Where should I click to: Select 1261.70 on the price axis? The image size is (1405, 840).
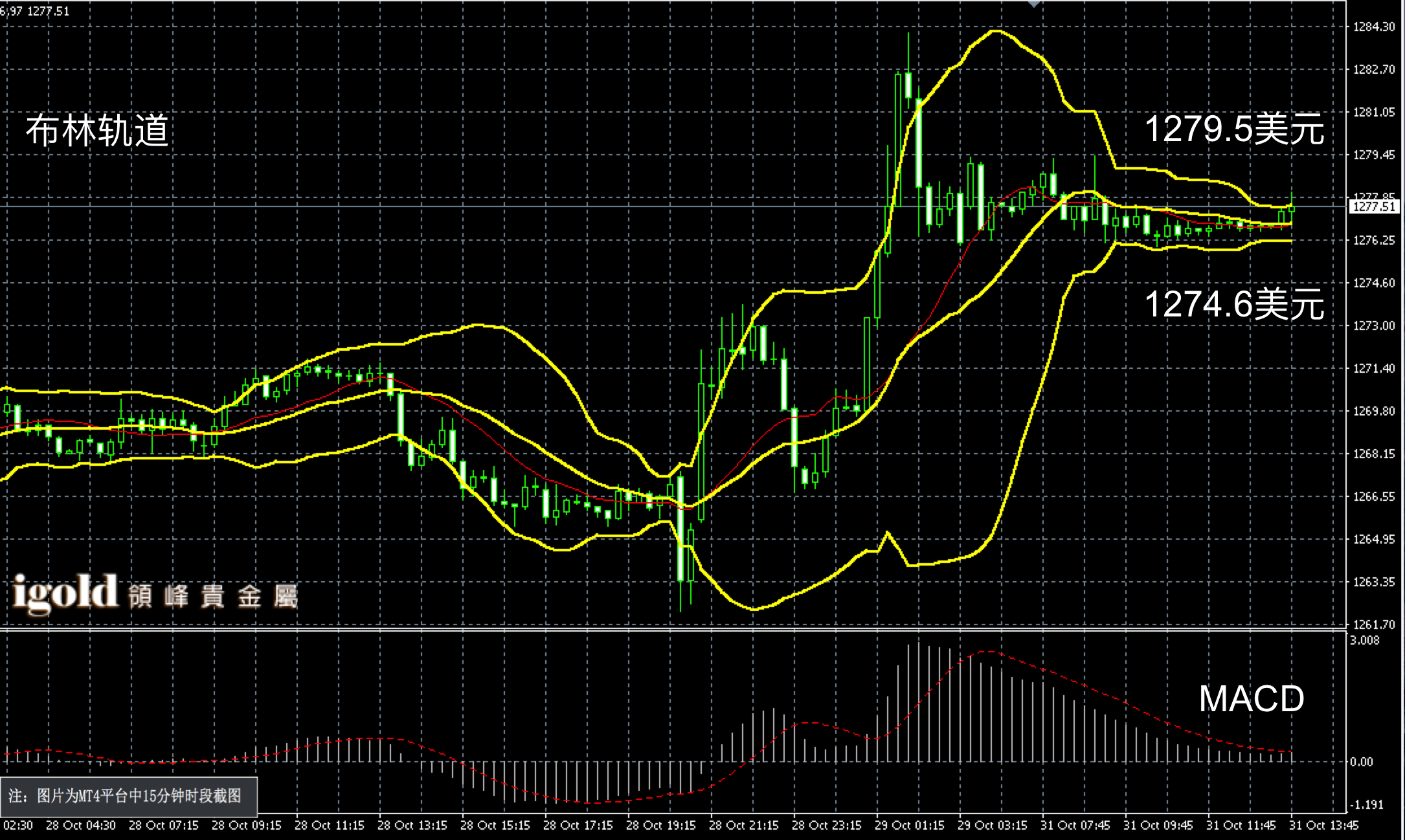click(x=1374, y=624)
